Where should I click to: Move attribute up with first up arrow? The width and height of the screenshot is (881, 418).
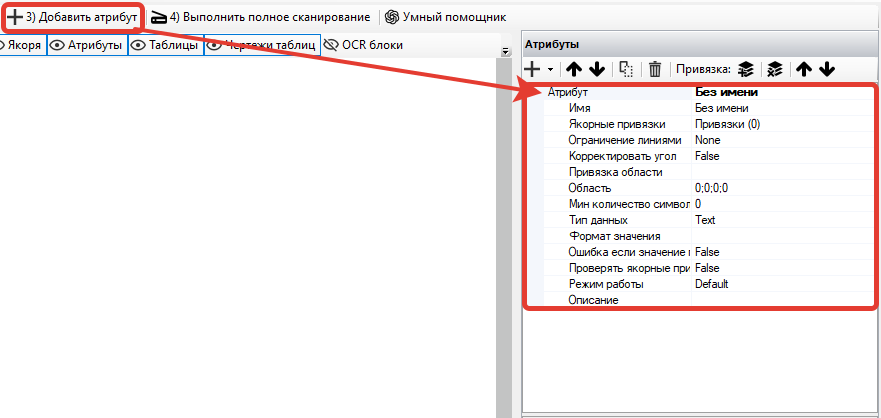(574, 69)
